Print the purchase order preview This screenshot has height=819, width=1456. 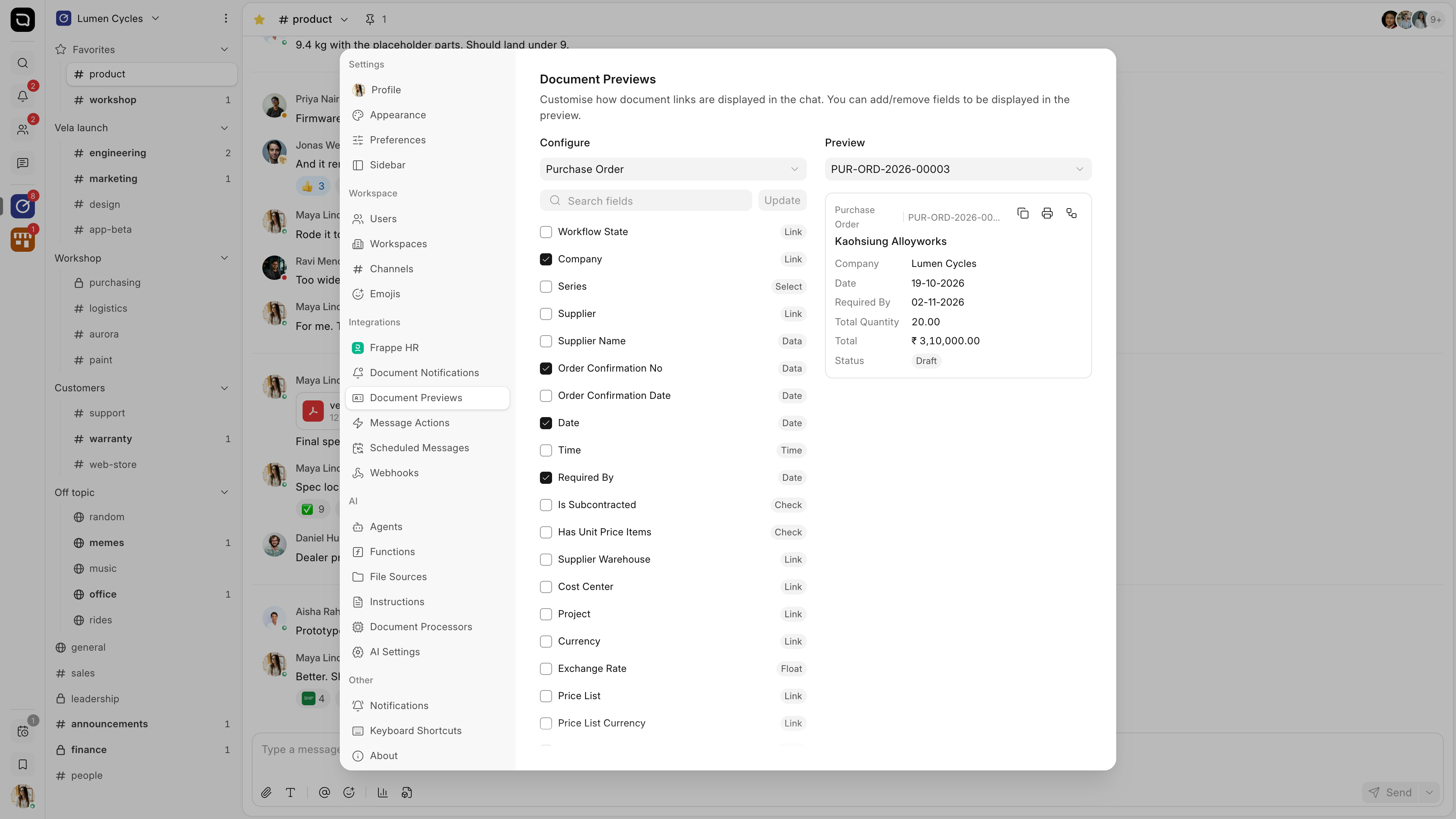click(1047, 213)
